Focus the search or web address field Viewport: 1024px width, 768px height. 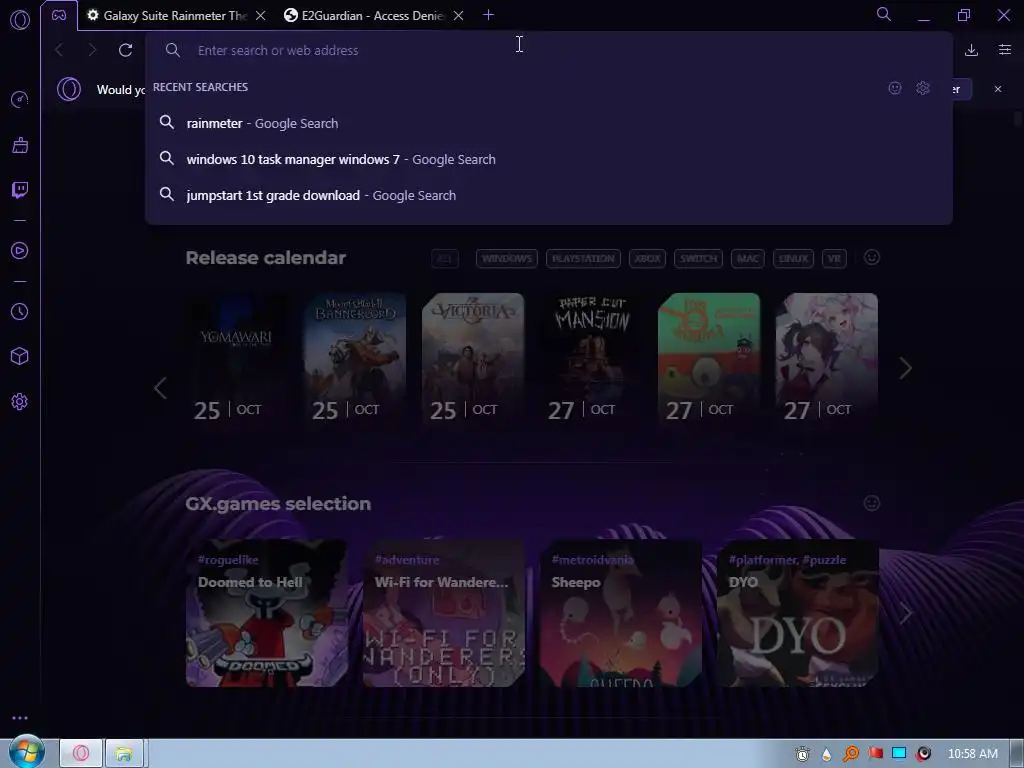point(549,50)
